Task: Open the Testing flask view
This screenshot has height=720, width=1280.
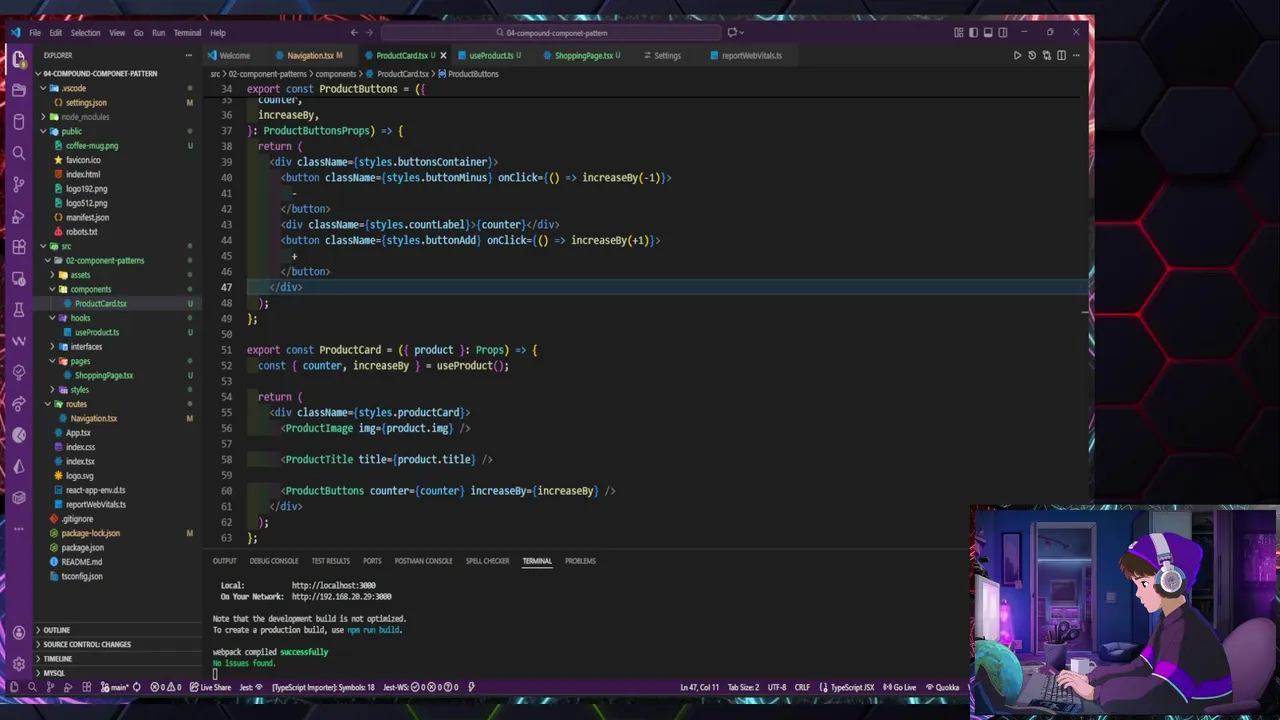Action: click(x=18, y=310)
